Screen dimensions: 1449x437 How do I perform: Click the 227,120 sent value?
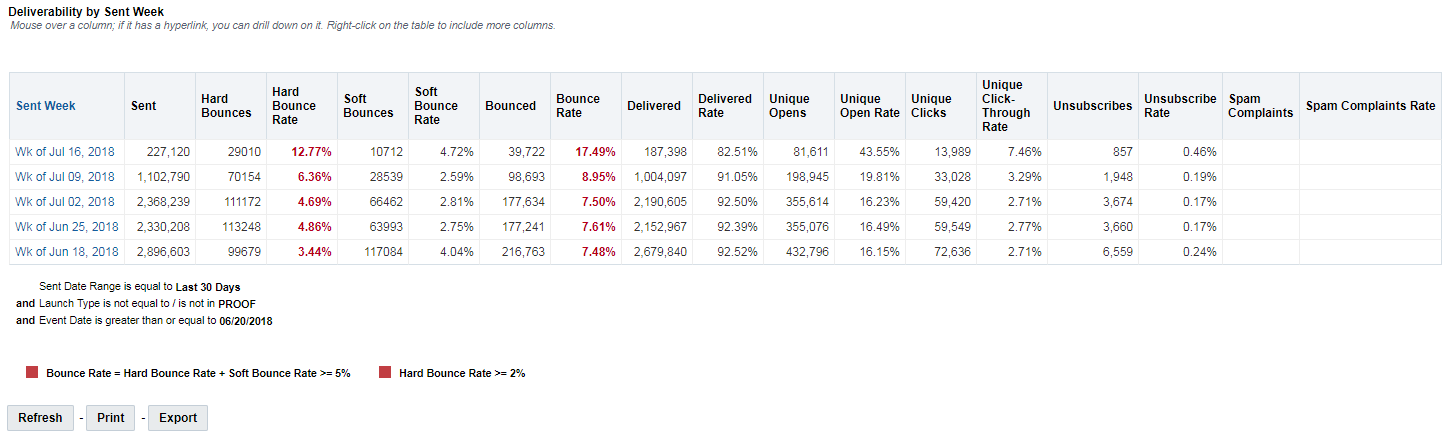pos(167,152)
